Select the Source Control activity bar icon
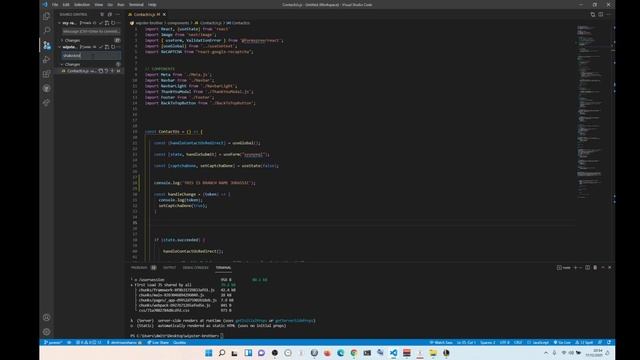Viewport: 640px width, 360px height. tap(47, 45)
